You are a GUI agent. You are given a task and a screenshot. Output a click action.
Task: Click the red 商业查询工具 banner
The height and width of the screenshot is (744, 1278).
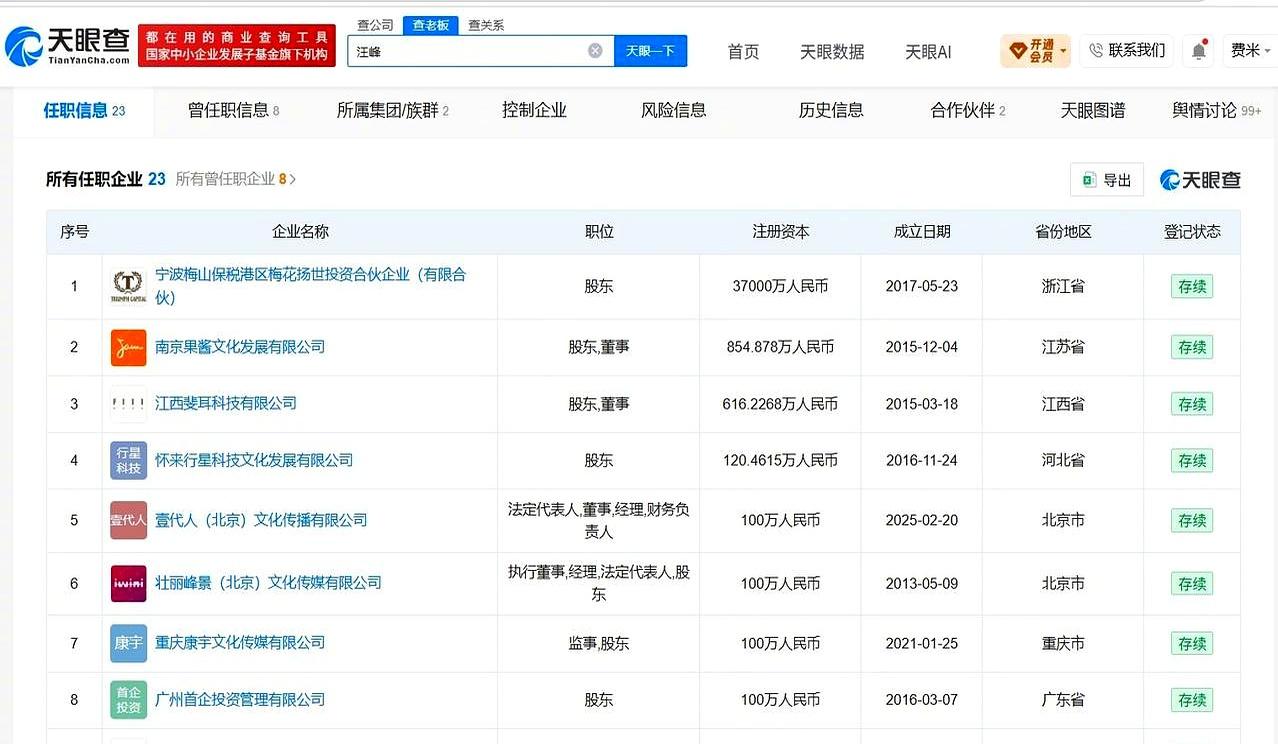(237, 46)
